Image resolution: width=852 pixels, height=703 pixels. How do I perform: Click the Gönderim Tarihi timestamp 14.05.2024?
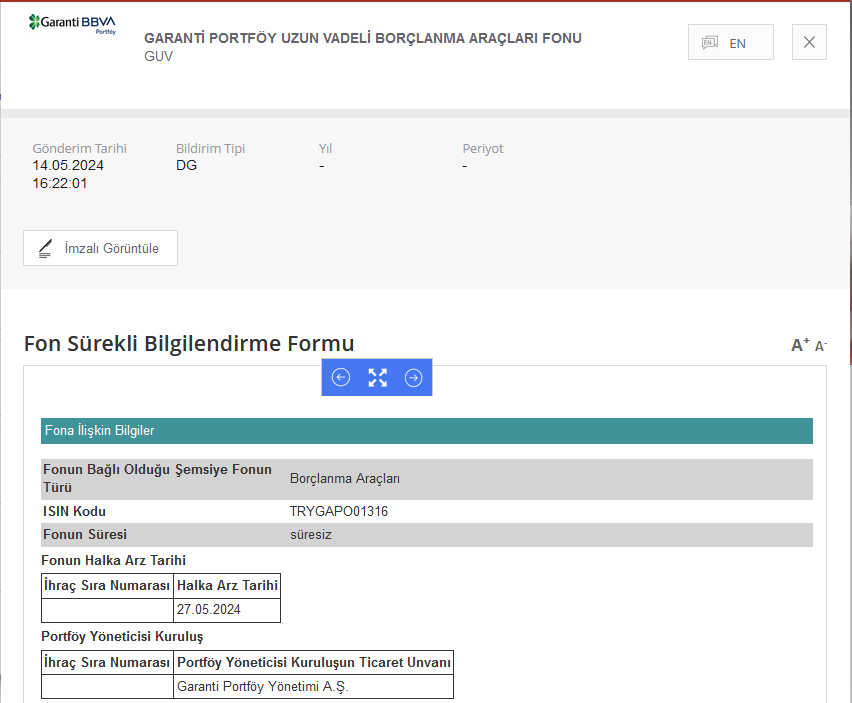click(62, 165)
